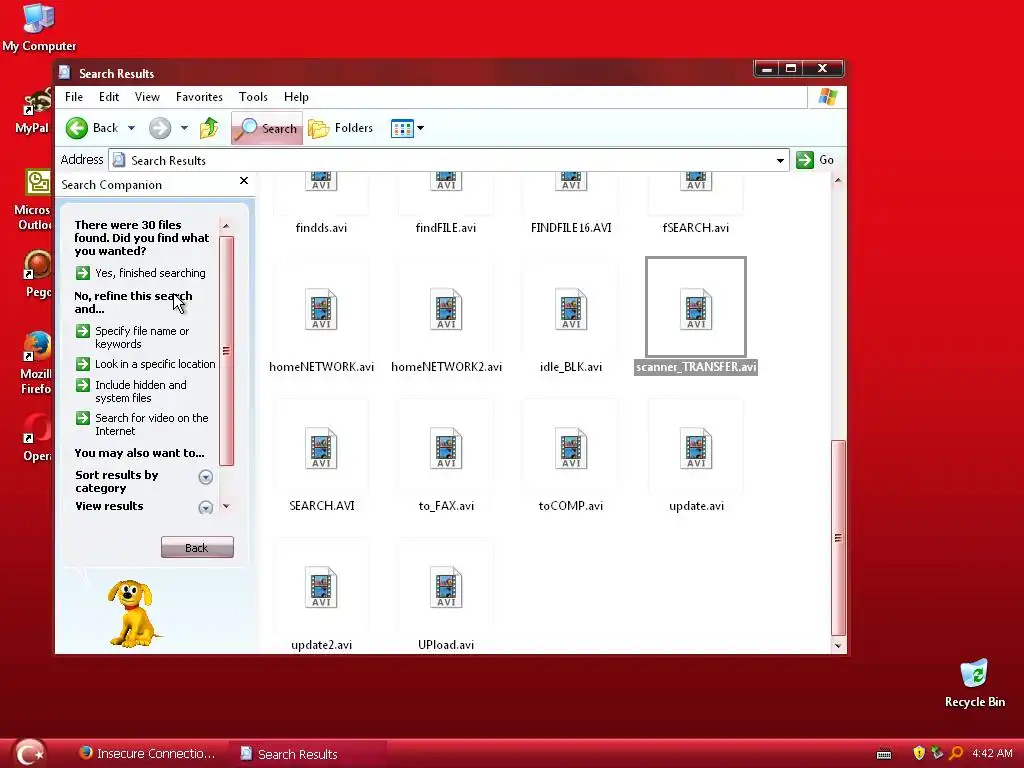Open the Favorites menu

coord(199,97)
